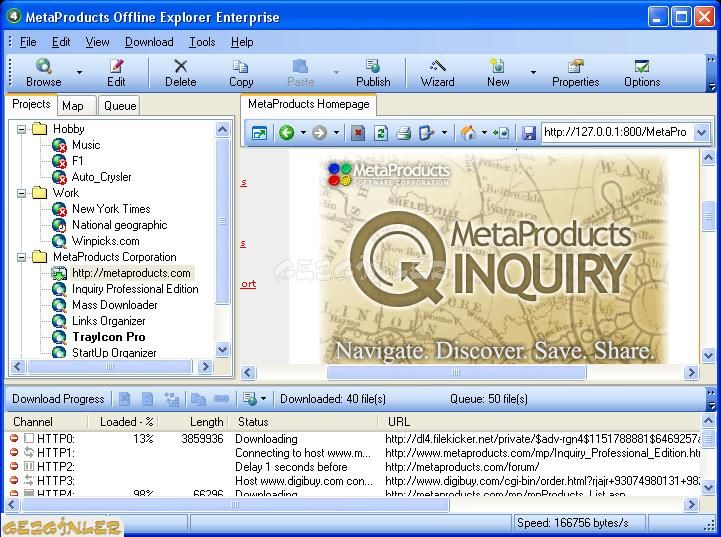Image resolution: width=721 pixels, height=537 pixels.
Task: Switch to the Queue tab
Action: pos(120,106)
